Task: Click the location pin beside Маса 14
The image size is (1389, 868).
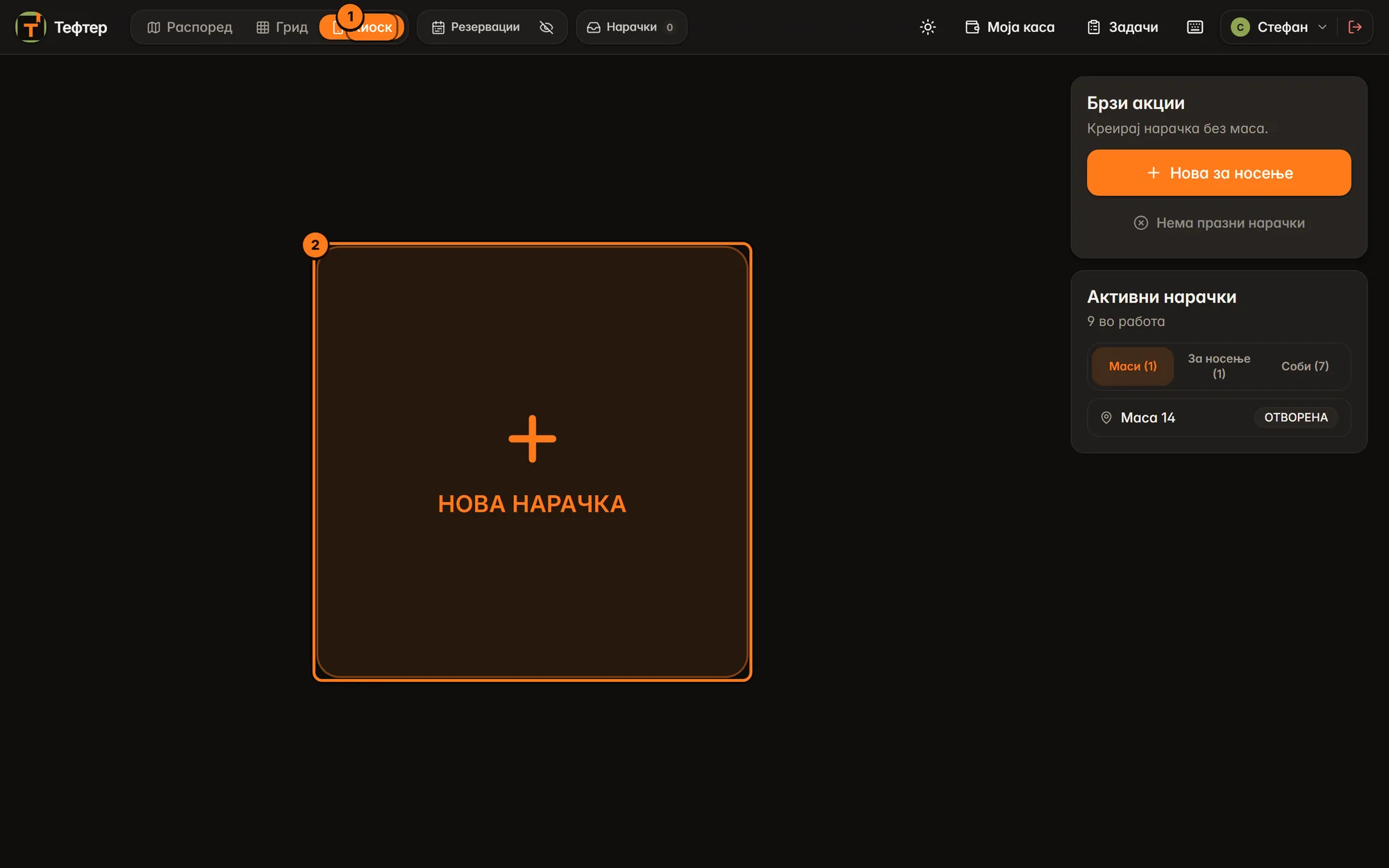Action: [x=1106, y=417]
